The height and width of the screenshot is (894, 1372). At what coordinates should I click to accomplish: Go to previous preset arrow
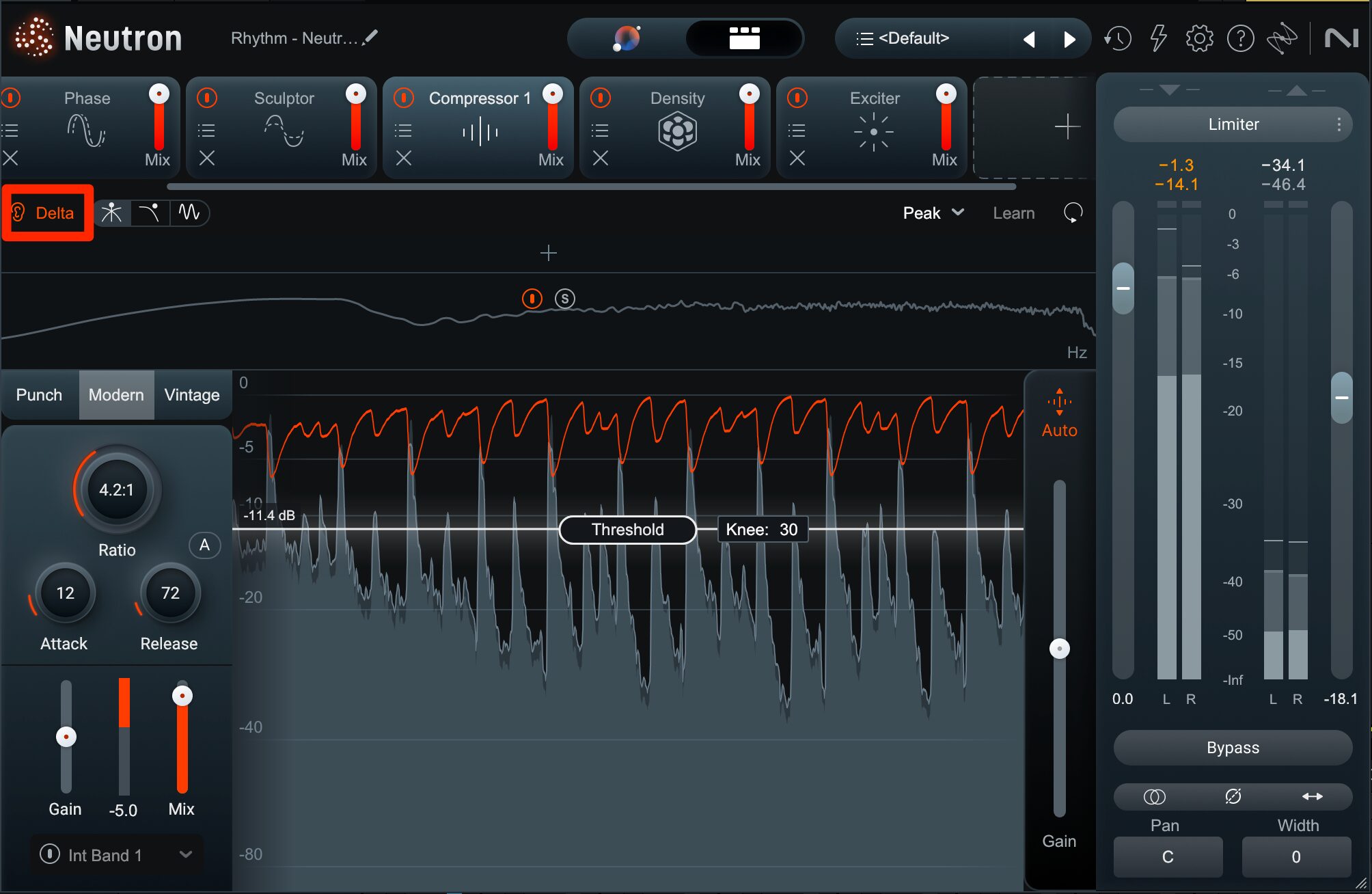1029,39
